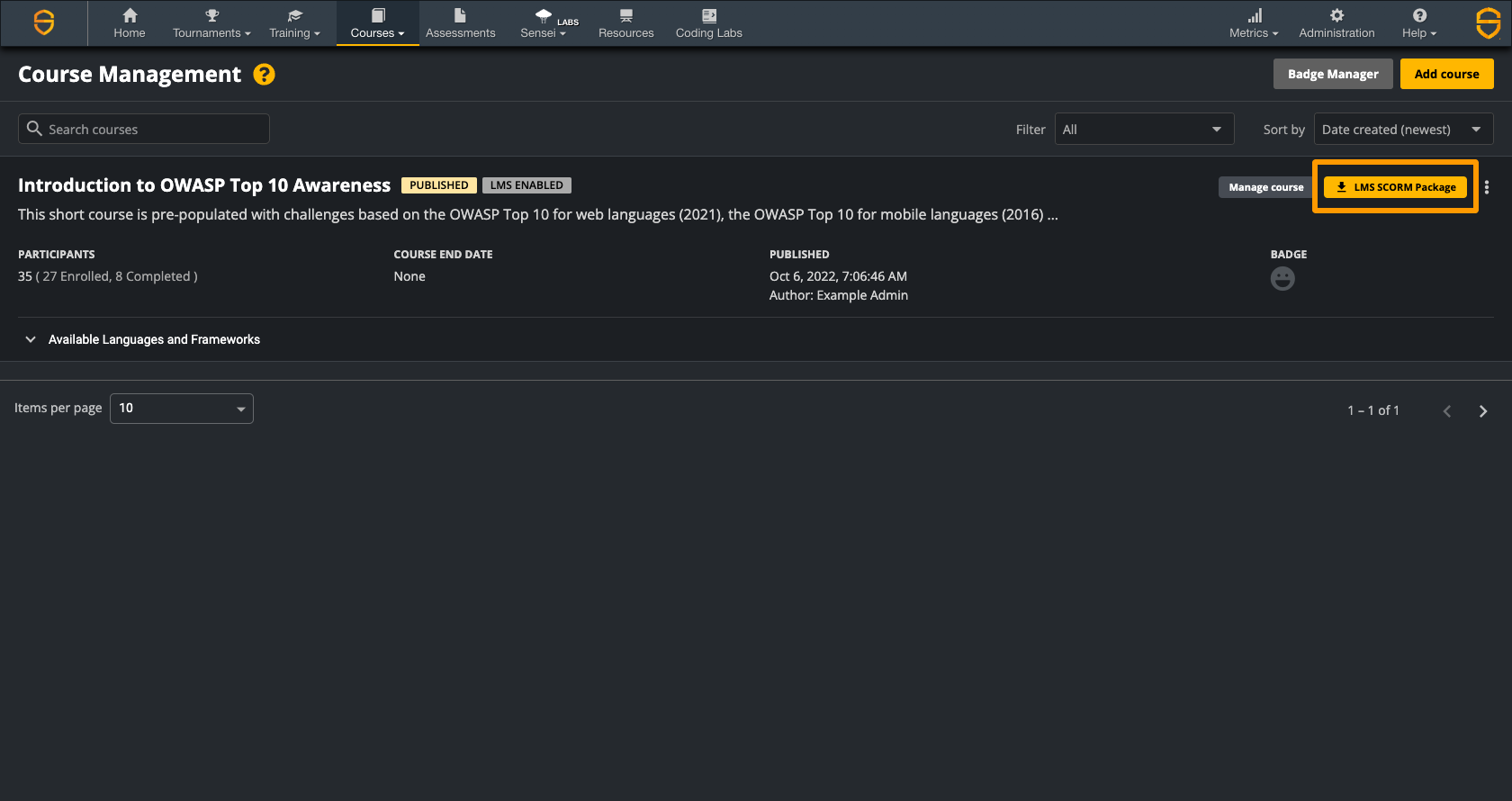Viewport: 1512px width, 801px height.
Task: Go to previous page arrow
Action: [x=1447, y=411]
